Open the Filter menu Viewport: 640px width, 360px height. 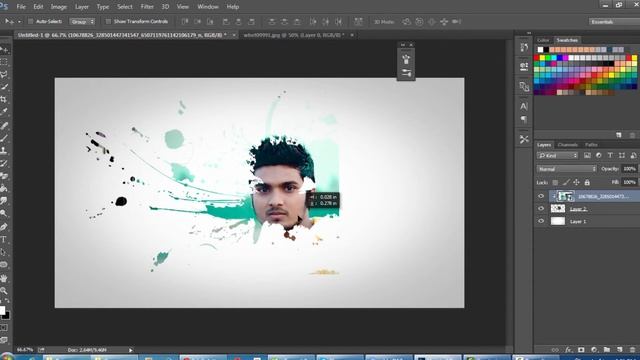(x=147, y=7)
